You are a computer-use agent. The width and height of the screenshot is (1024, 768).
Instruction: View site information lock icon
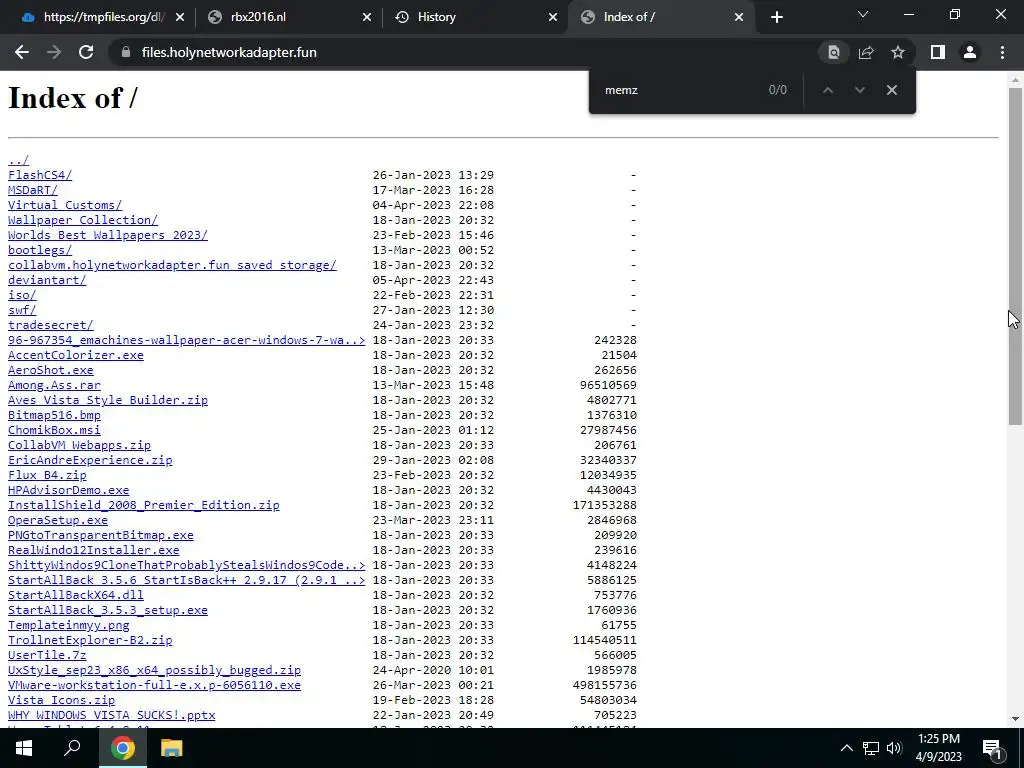[x=126, y=52]
